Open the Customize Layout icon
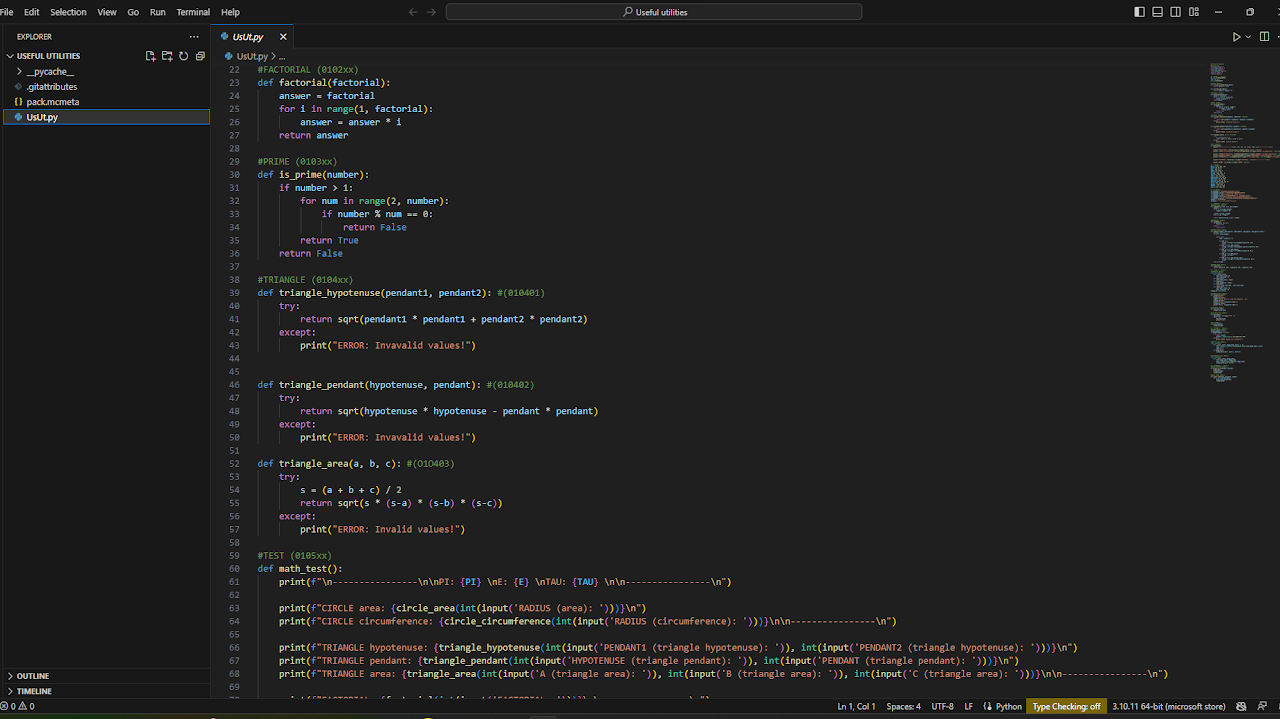Screen dimensions: 1280x719 pos(1194,12)
